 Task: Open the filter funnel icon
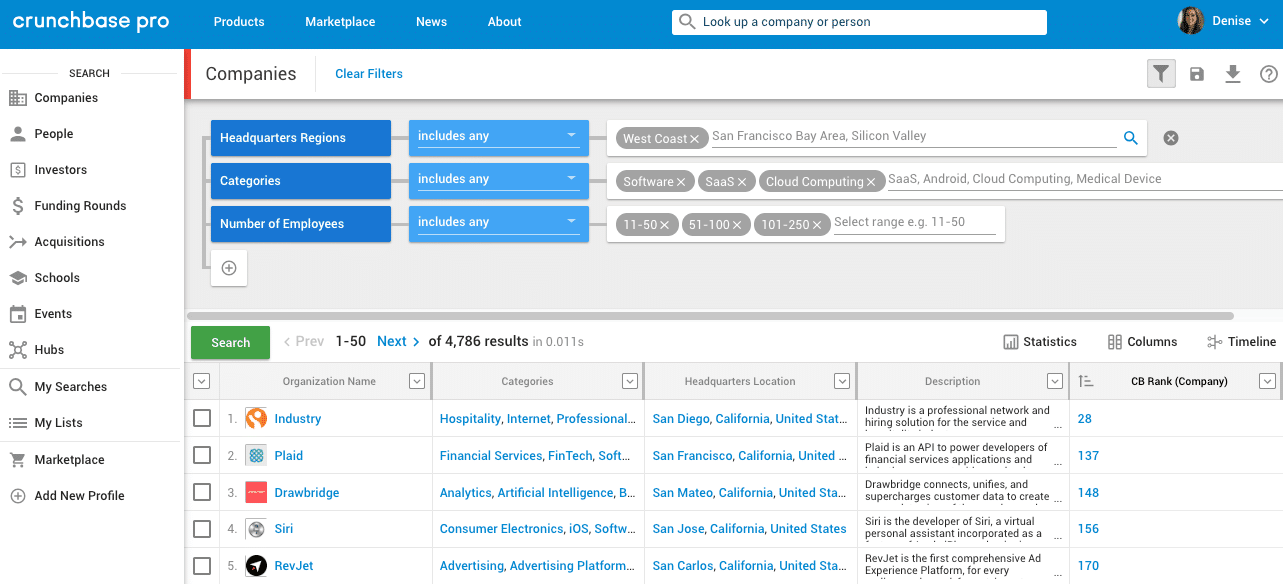coord(1160,73)
